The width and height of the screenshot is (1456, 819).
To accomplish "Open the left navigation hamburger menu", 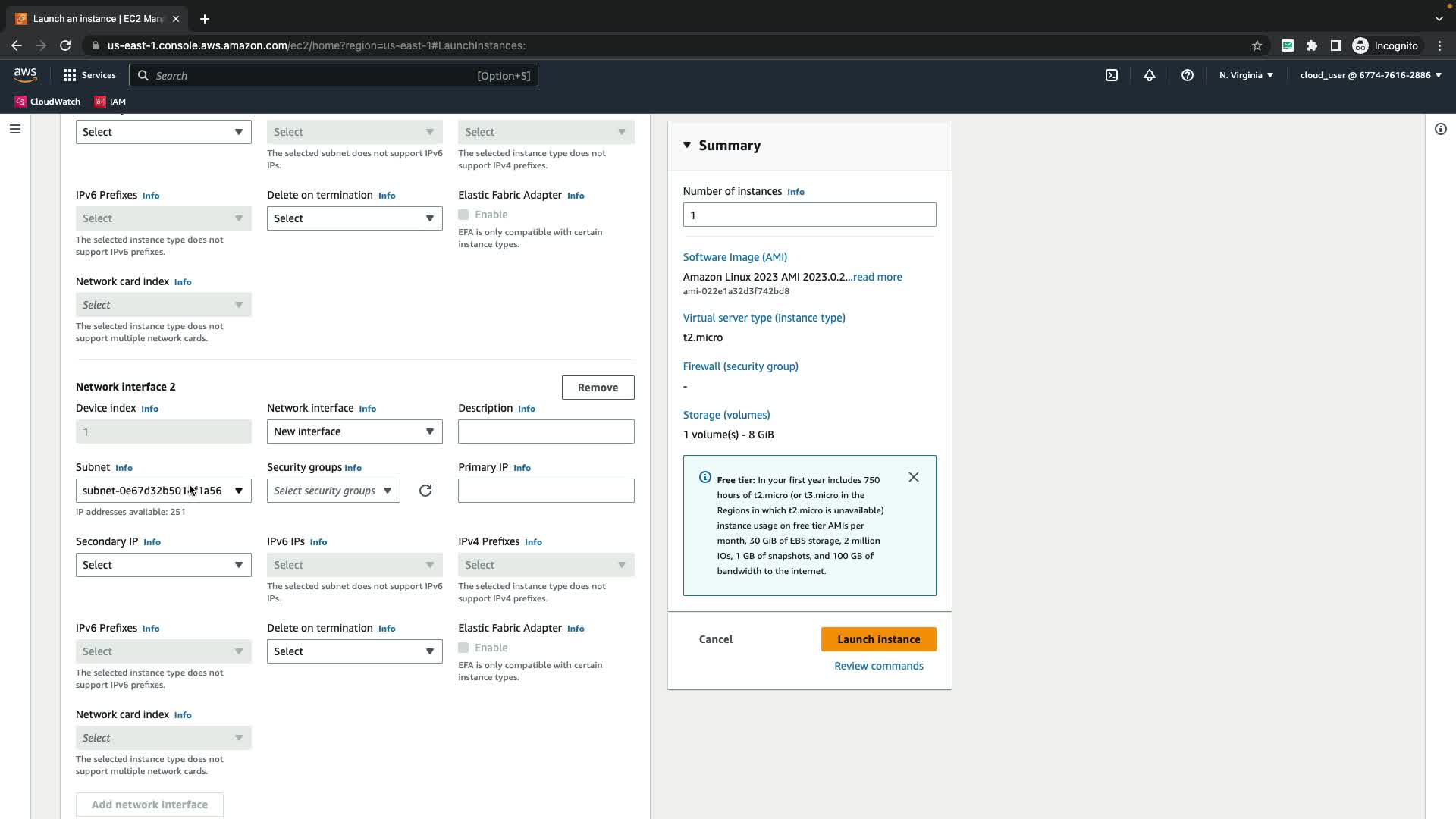I will coord(14,129).
